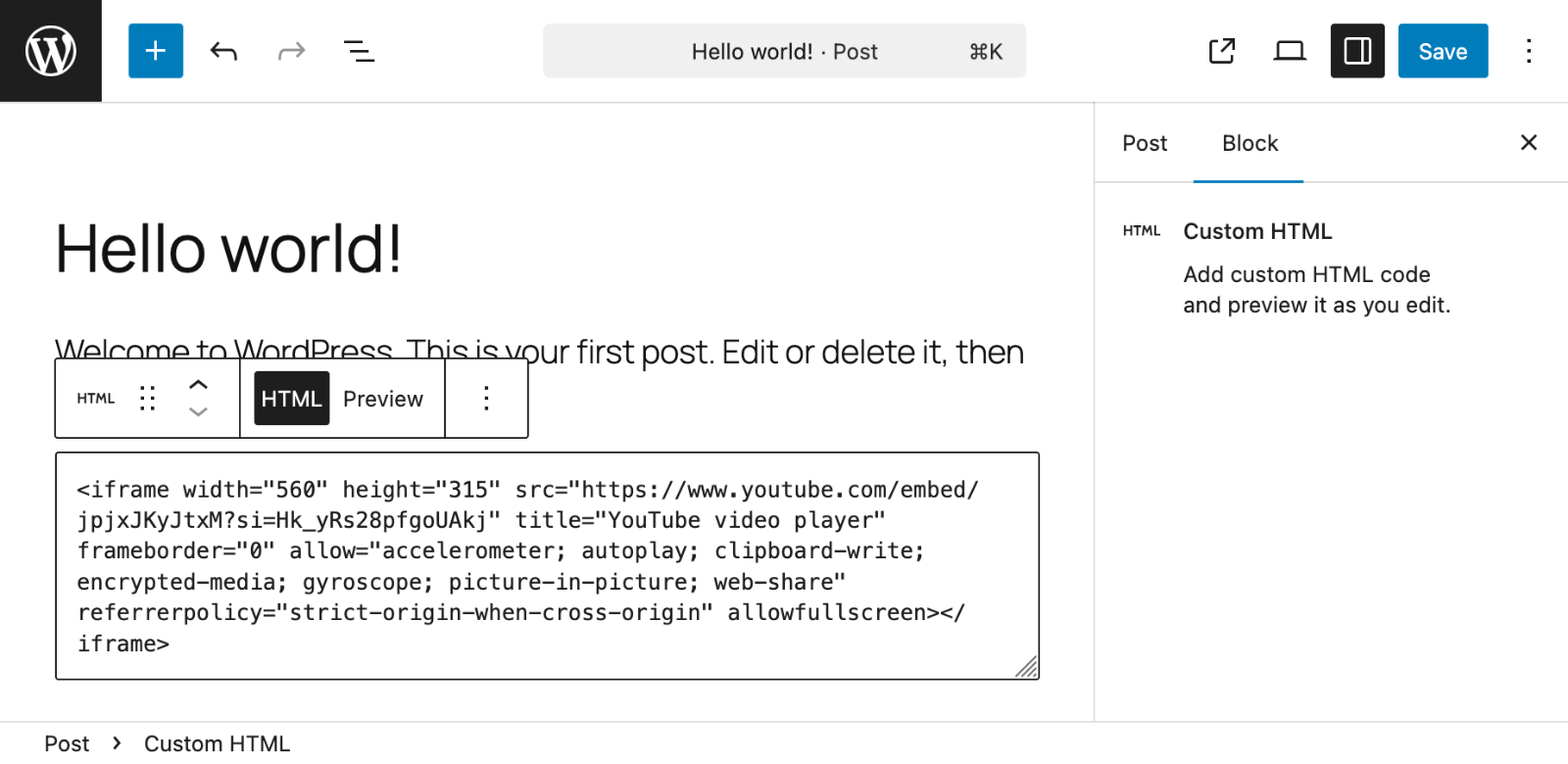Close the settings sidebar
This screenshot has height=764, width=1568.
click(x=1529, y=143)
